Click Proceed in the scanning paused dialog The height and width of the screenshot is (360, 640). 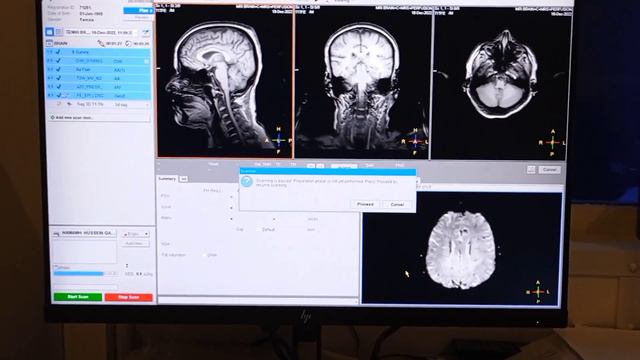(365, 204)
